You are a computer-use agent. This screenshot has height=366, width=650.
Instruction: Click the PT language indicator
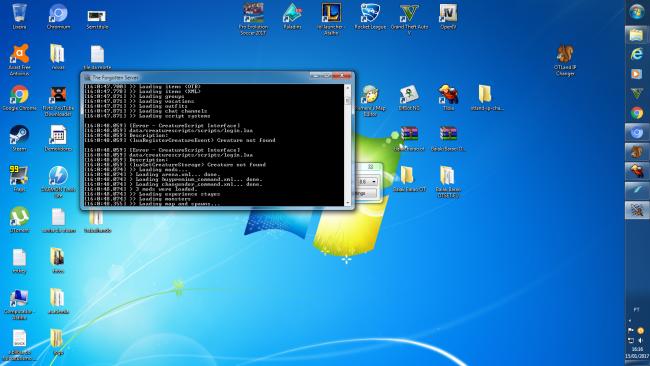(636, 310)
